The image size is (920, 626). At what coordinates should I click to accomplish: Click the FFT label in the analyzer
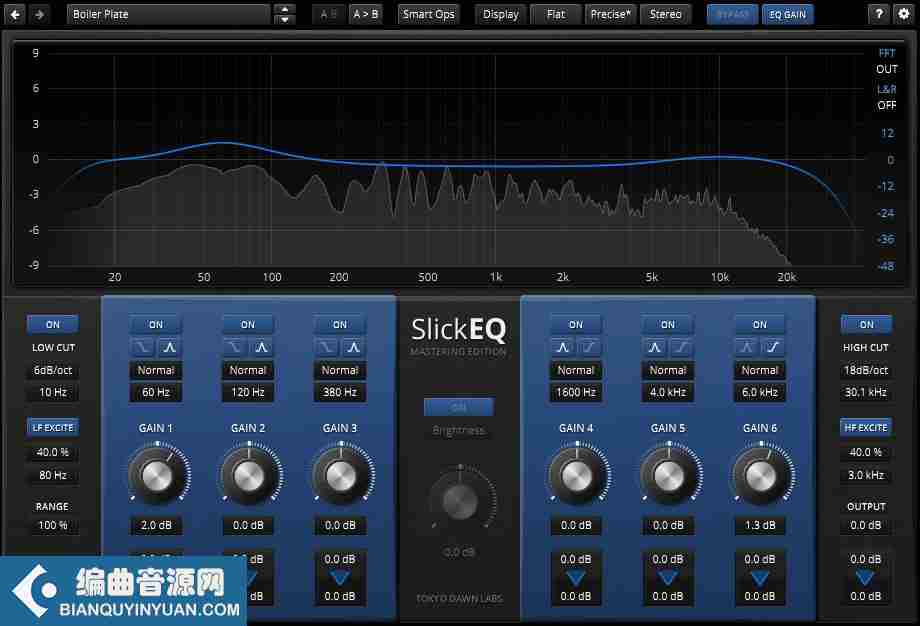coord(887,53)
